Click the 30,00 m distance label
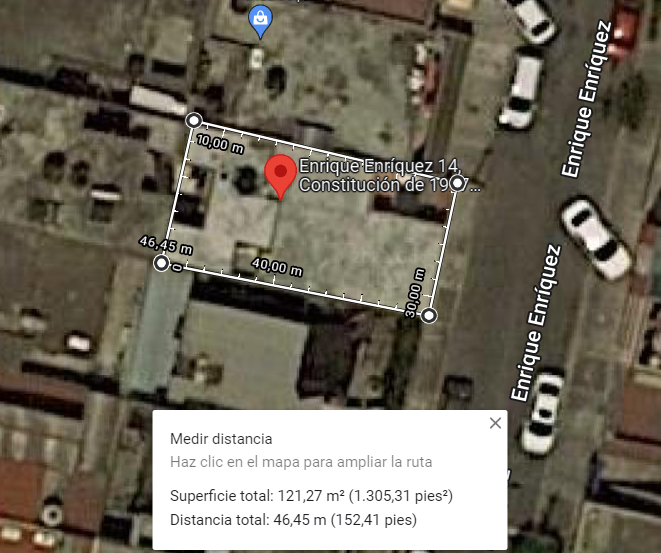 pyautogui.click(x=415, y=293)
